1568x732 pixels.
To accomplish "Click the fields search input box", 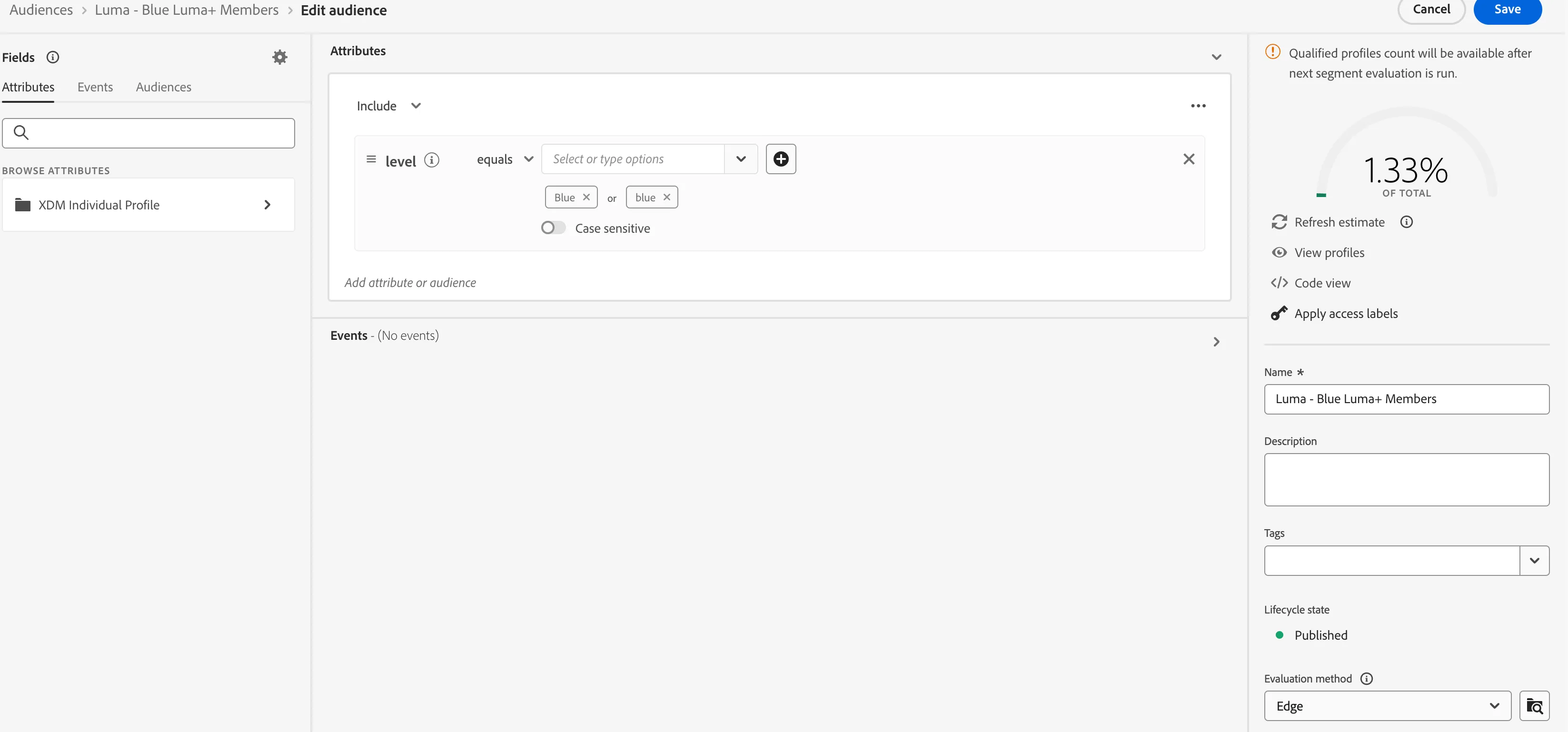I will (x=149, y=133).
